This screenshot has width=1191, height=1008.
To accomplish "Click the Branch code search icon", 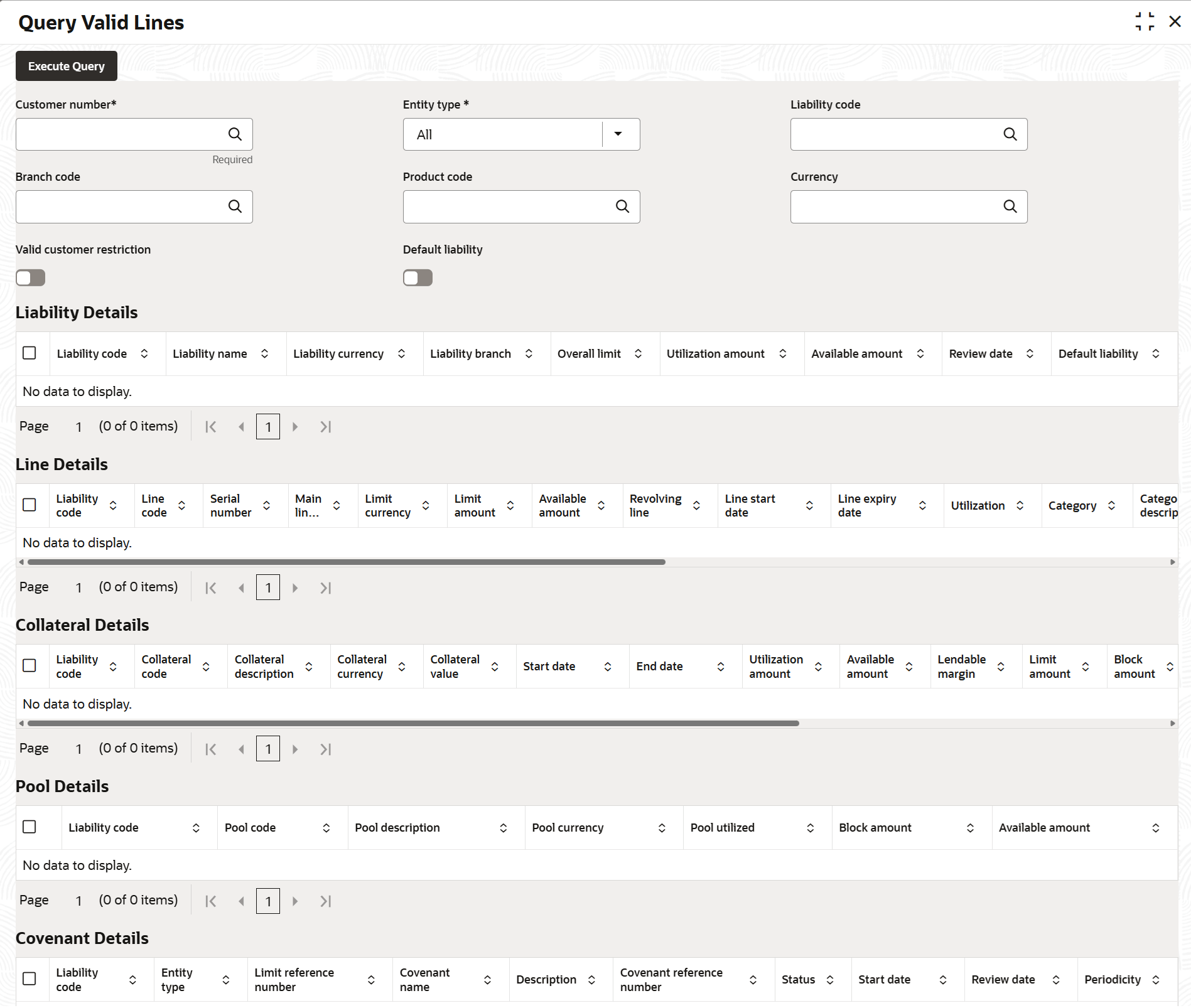I will point(235,206).
